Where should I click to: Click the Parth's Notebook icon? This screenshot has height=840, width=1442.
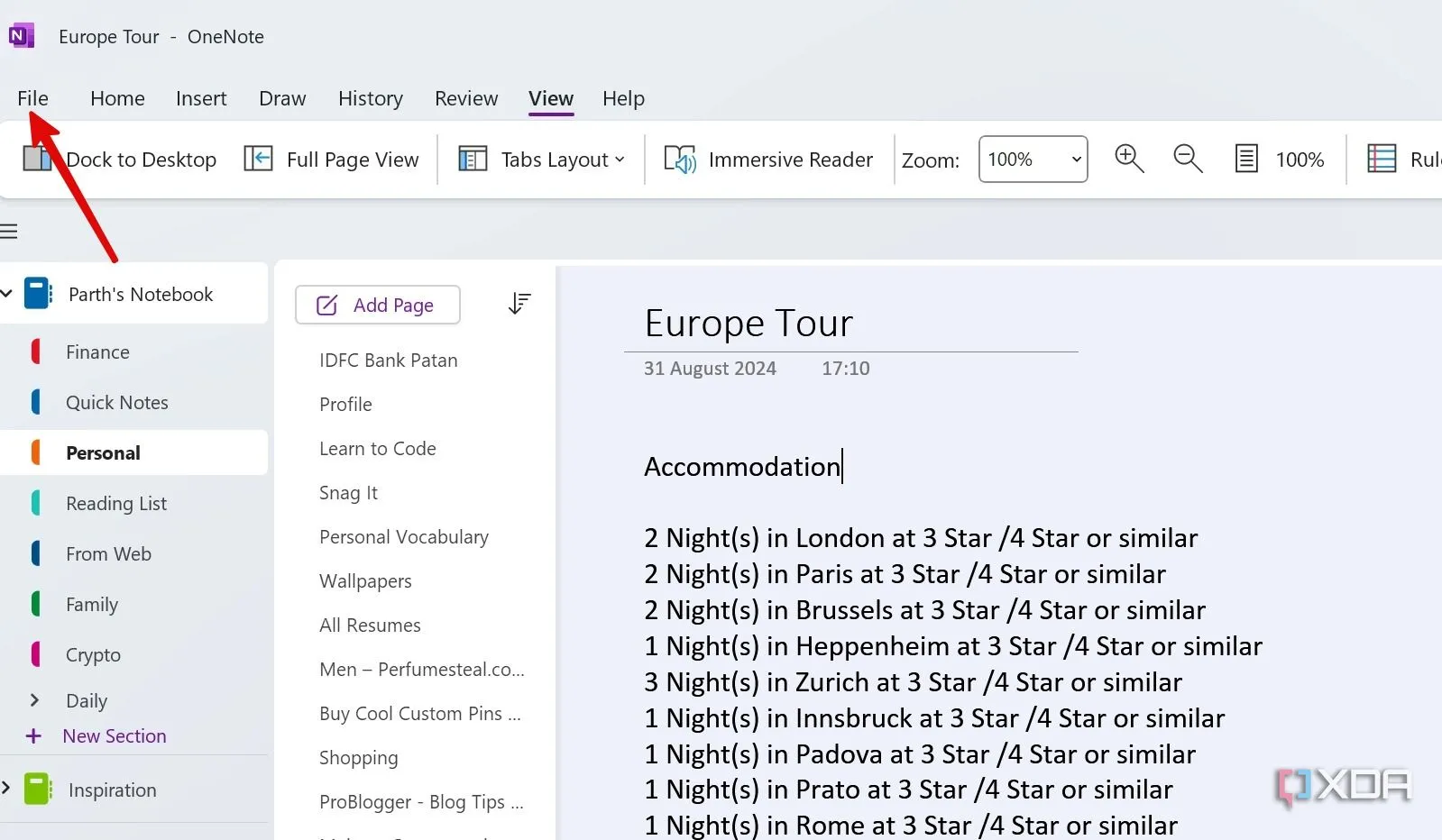tap(38, 294)
